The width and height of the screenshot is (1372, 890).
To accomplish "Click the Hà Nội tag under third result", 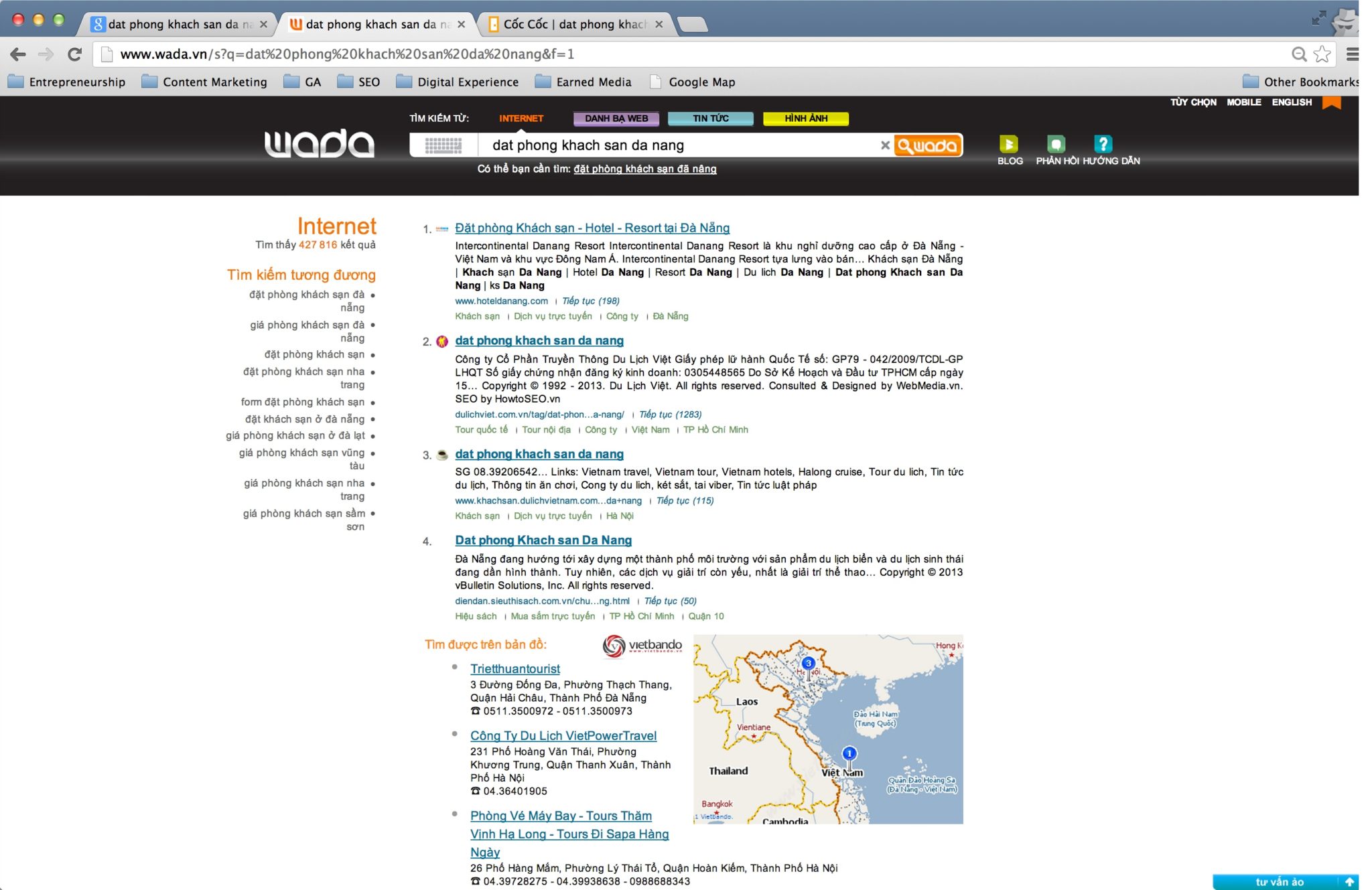I will (619, 516).
